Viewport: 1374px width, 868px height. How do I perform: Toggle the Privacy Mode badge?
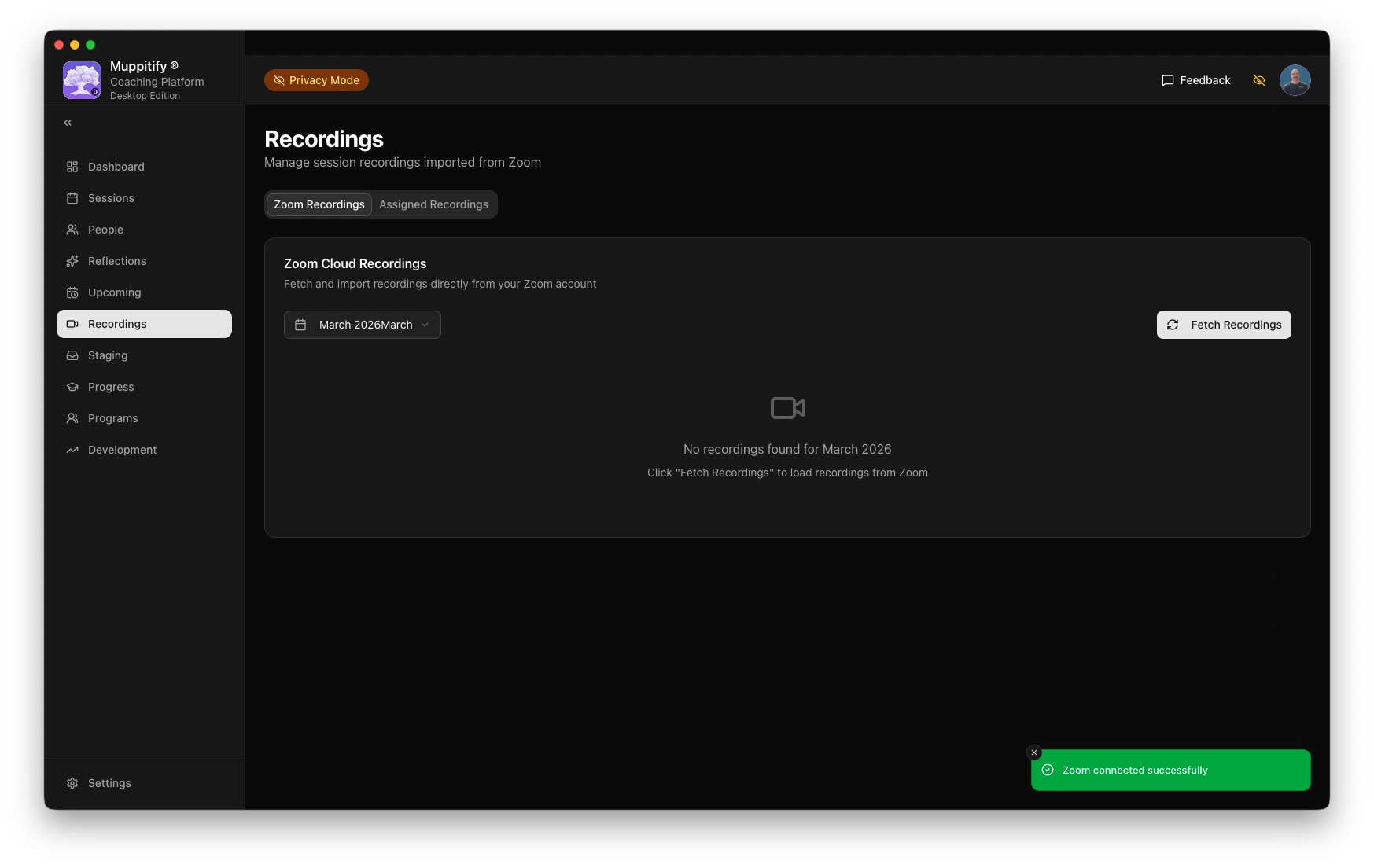(316, 80)
